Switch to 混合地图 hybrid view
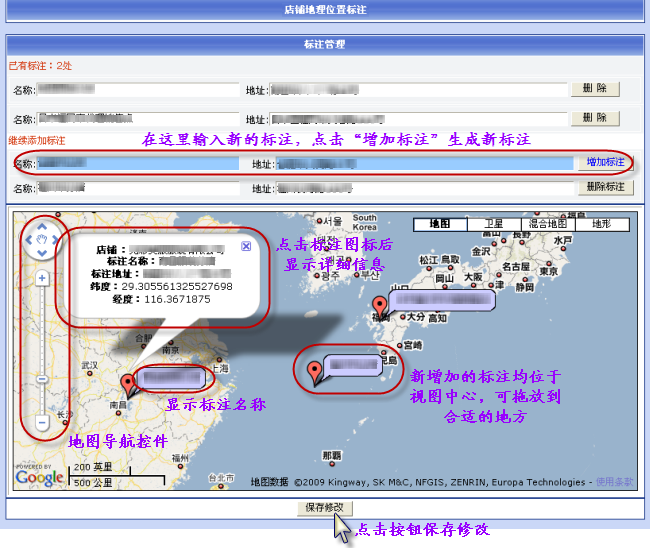This screenshot has width=650, height=548. (x=547, y=224)
